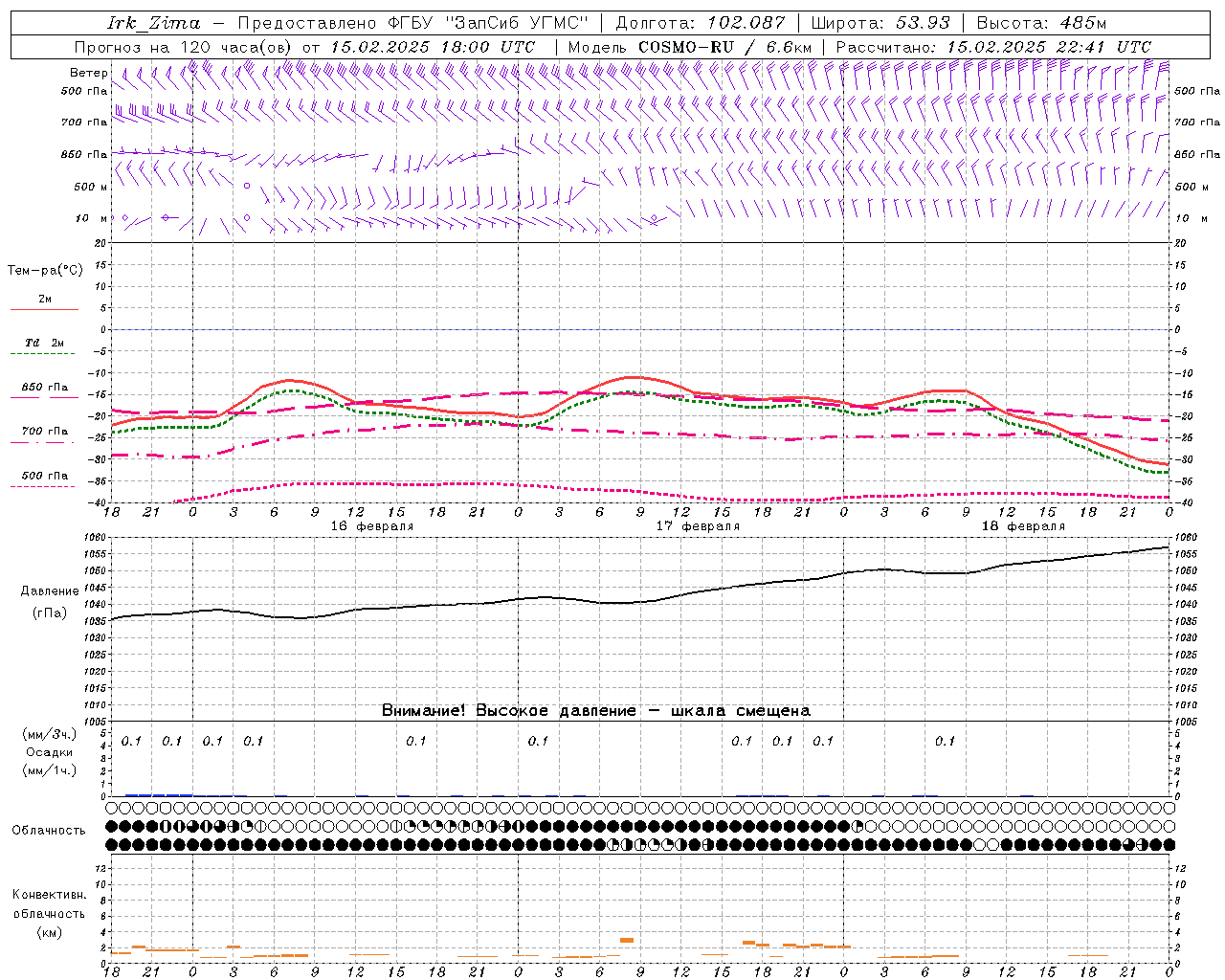Click the 18 февраля date label
The image size is (1225, 980).
point(1023,526)
